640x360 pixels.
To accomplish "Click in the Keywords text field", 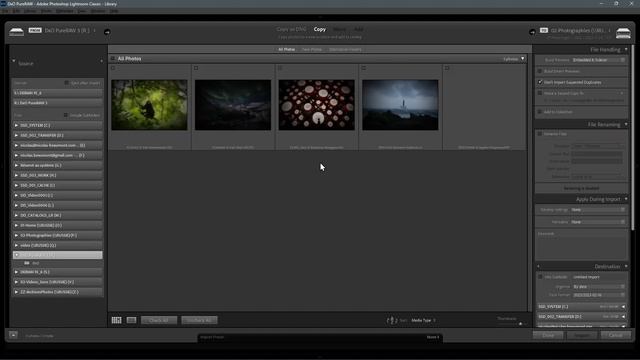I will tap(581, 248).
